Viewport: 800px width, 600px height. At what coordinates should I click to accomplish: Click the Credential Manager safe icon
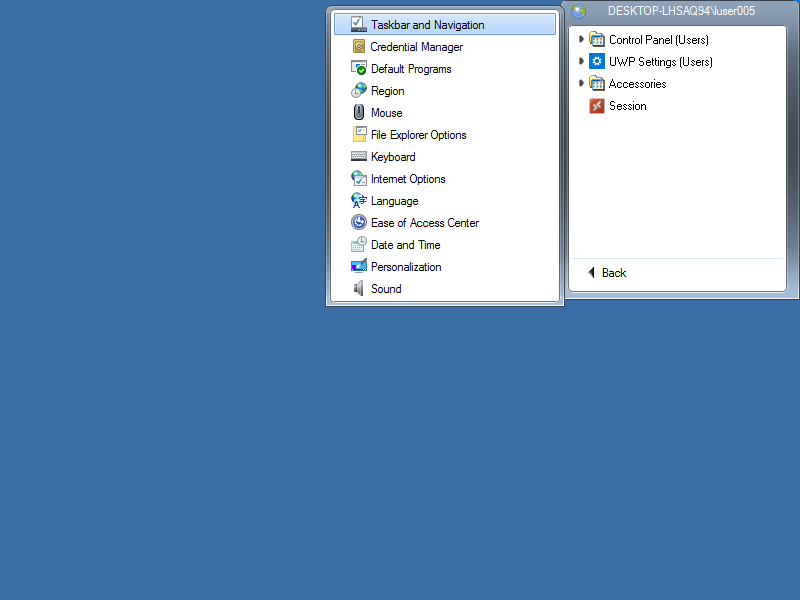tap(359, 47)
